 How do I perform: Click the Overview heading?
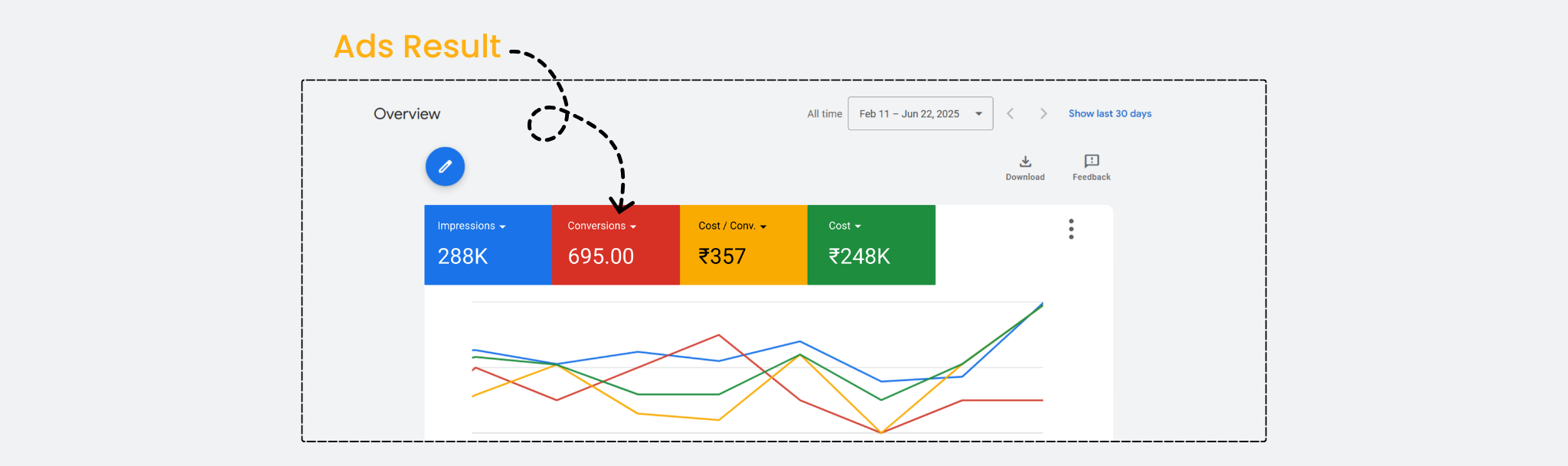click(407, 114)
